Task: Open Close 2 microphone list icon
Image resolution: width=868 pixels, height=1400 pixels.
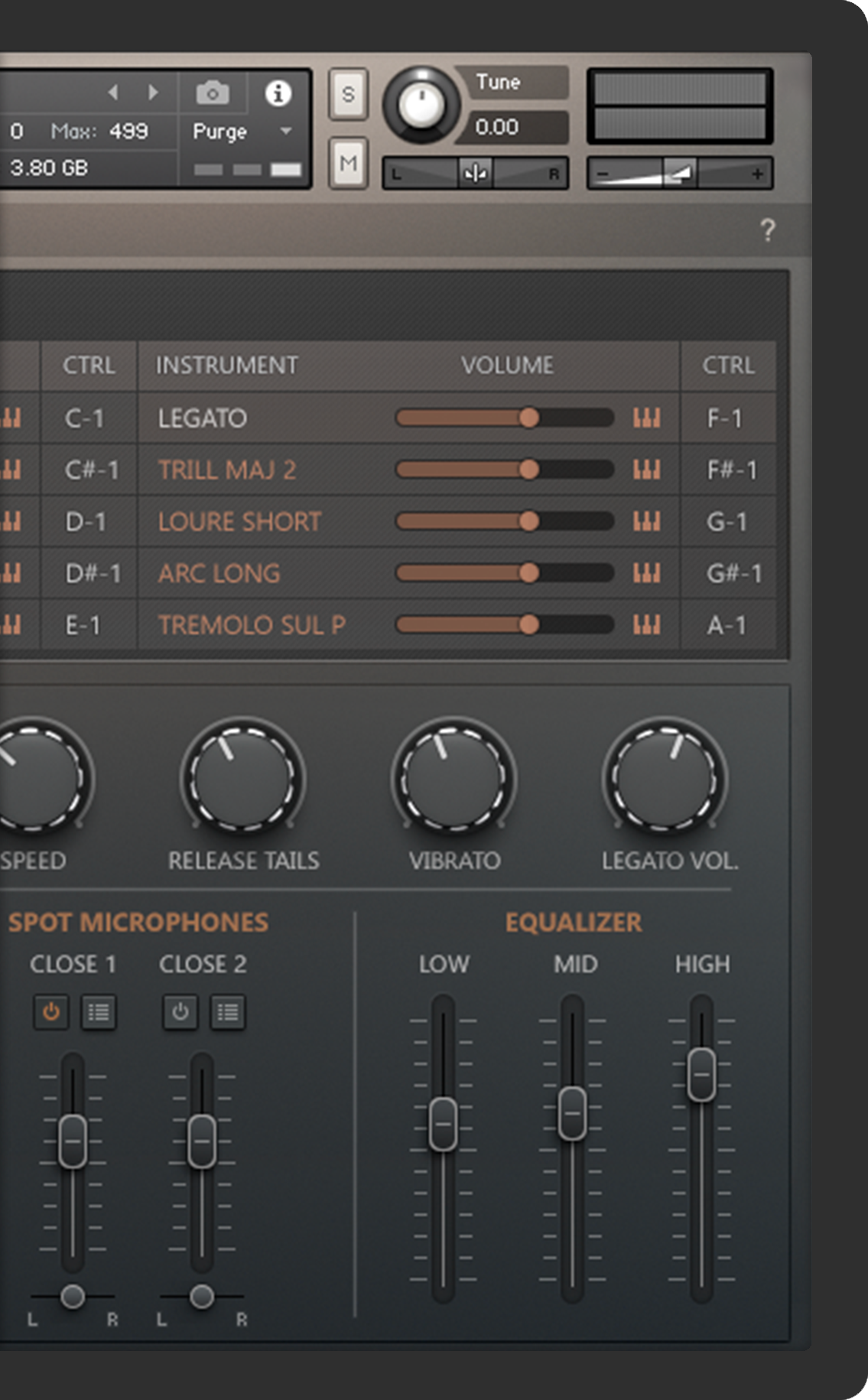Action: click(228, 1012)
